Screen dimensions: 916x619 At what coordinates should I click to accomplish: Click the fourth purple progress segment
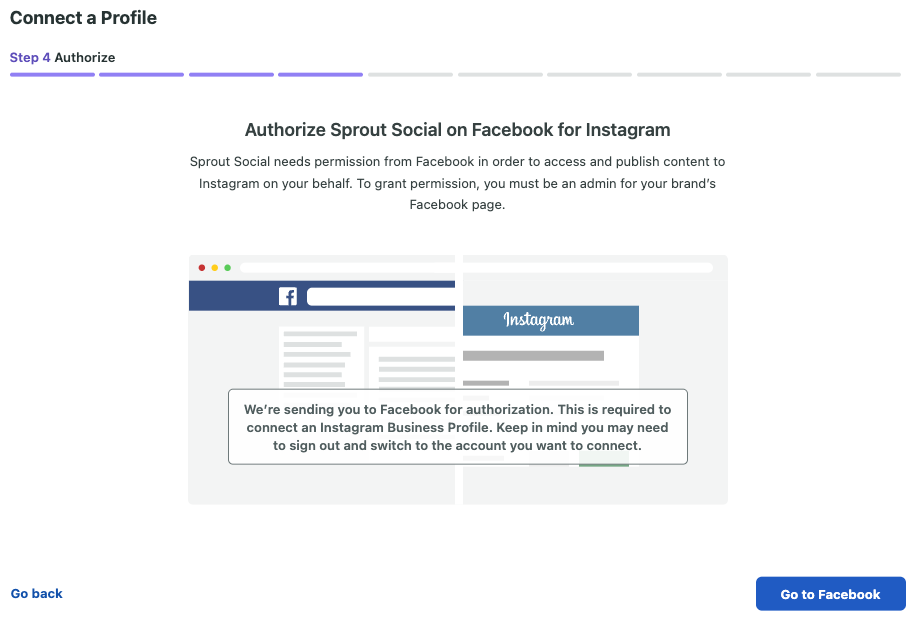click(x=321, y=75)
